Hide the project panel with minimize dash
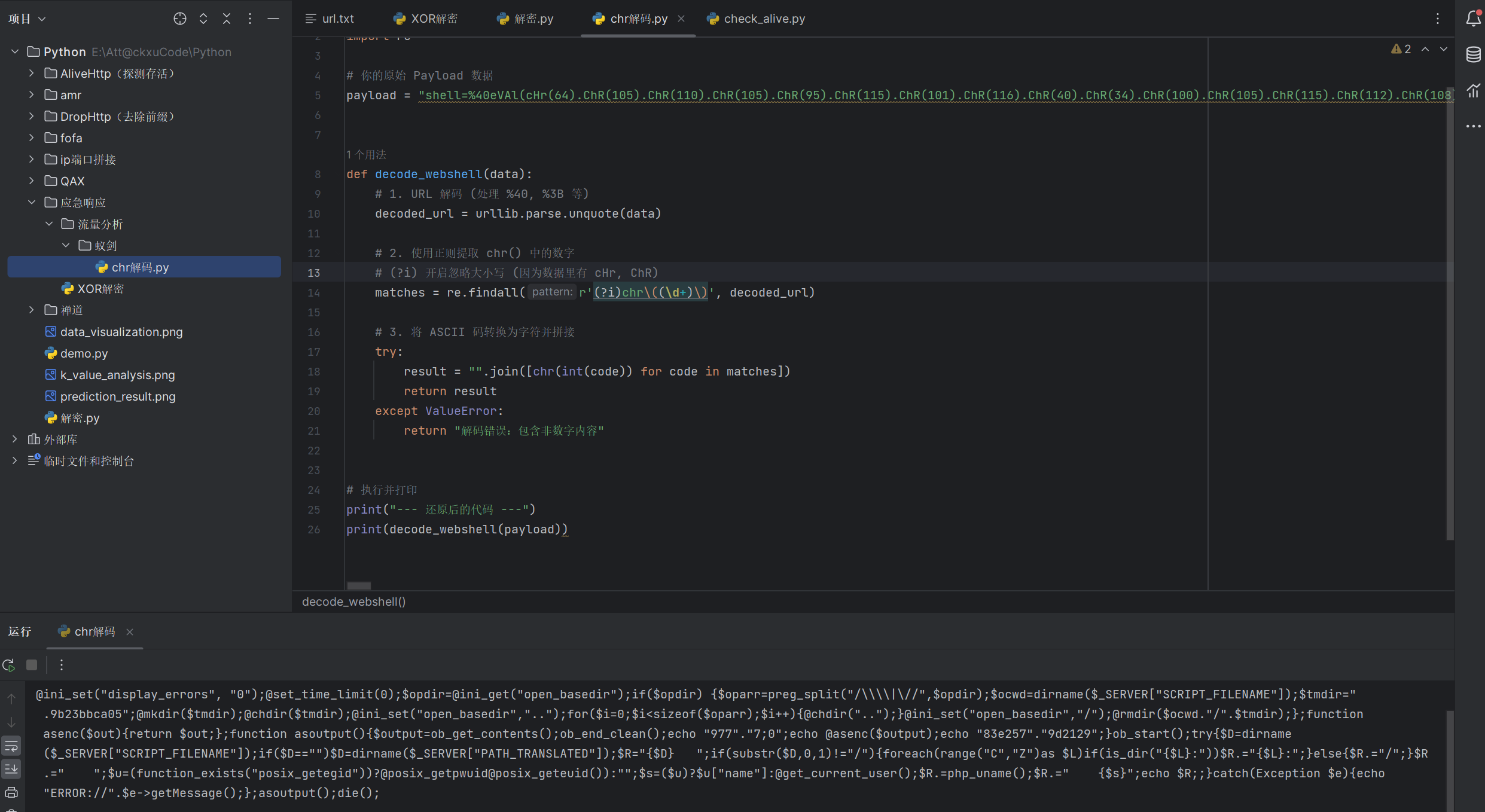 pos(273,19)
